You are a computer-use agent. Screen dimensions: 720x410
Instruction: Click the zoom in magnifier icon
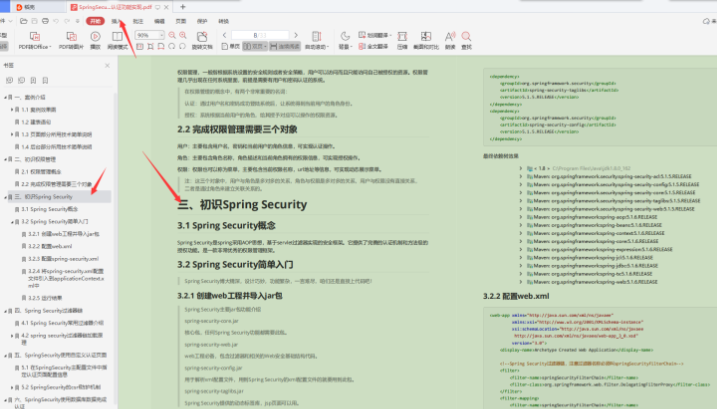pyautogui.click(x=183, y=35)
